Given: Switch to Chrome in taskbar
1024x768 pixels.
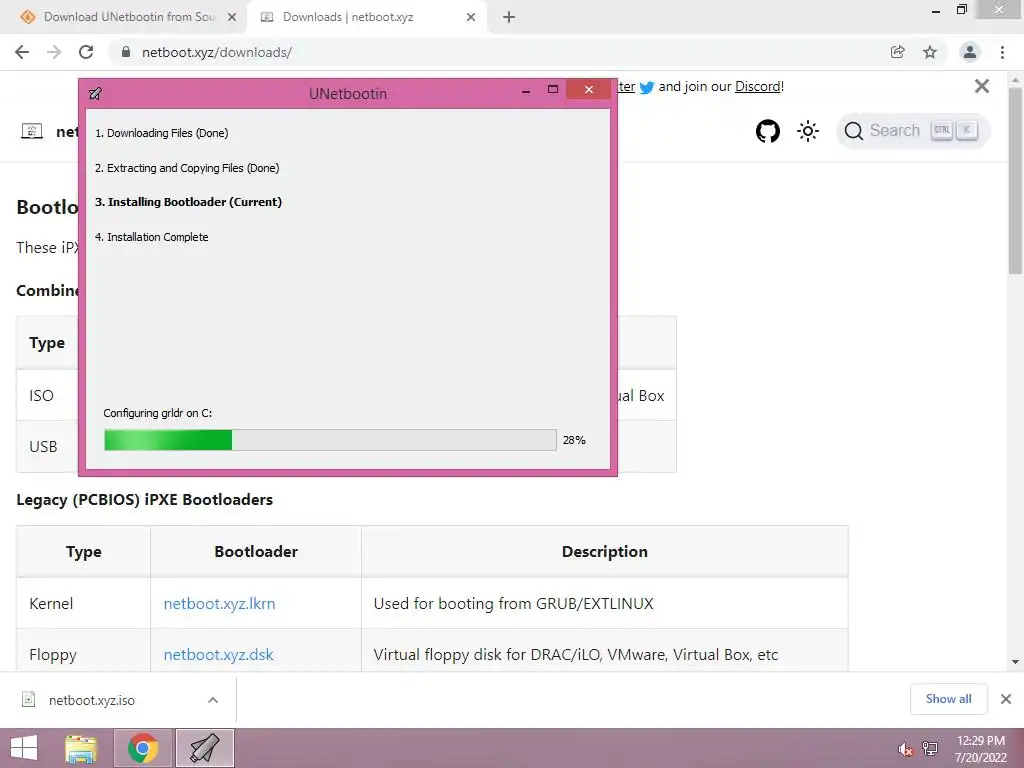Looking at the screenshot, I should pos(143,748).
